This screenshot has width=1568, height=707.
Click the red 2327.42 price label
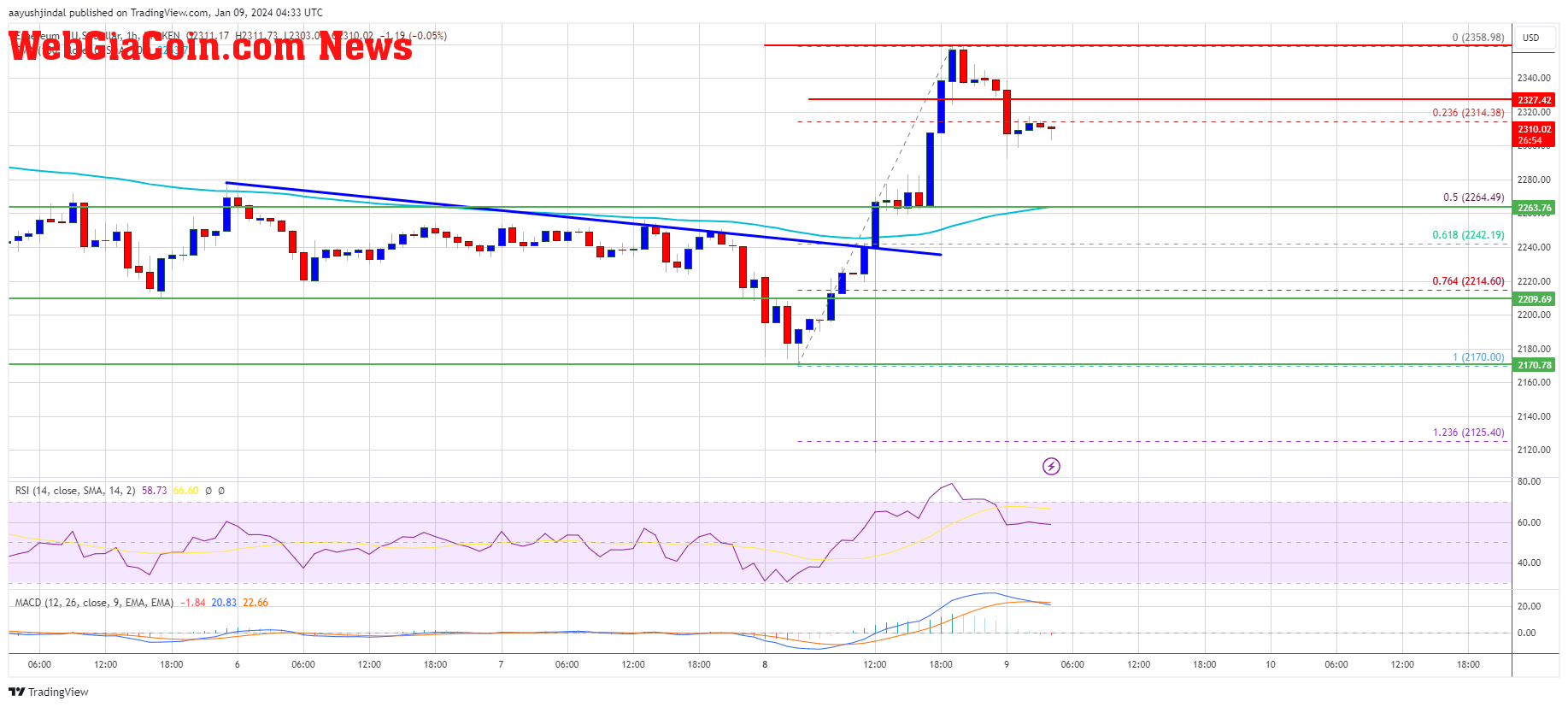[x=1535, y=100]
